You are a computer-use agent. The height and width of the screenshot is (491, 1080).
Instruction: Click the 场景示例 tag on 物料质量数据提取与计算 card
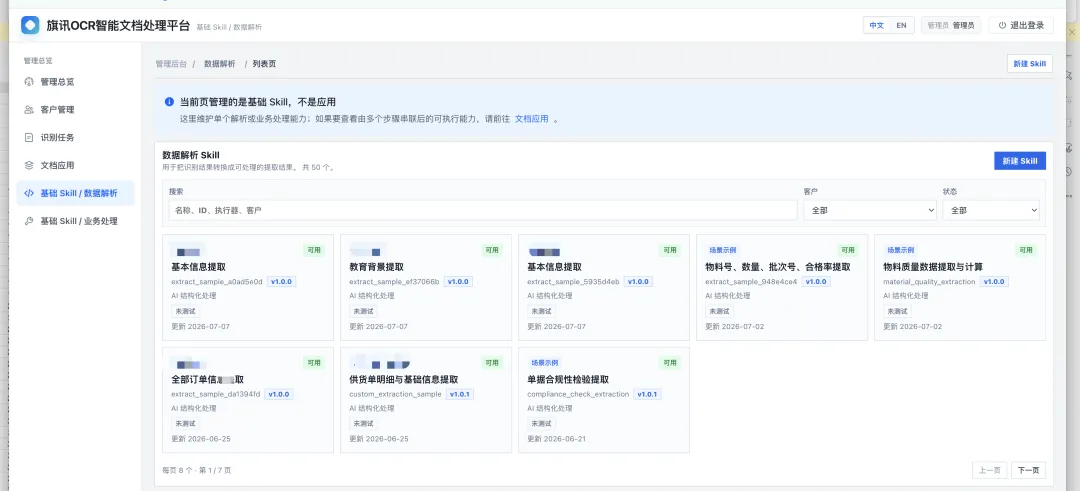click(900, 250)
